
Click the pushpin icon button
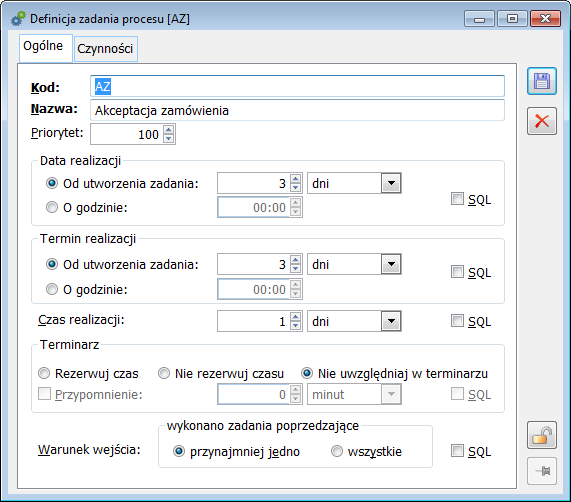542,471
